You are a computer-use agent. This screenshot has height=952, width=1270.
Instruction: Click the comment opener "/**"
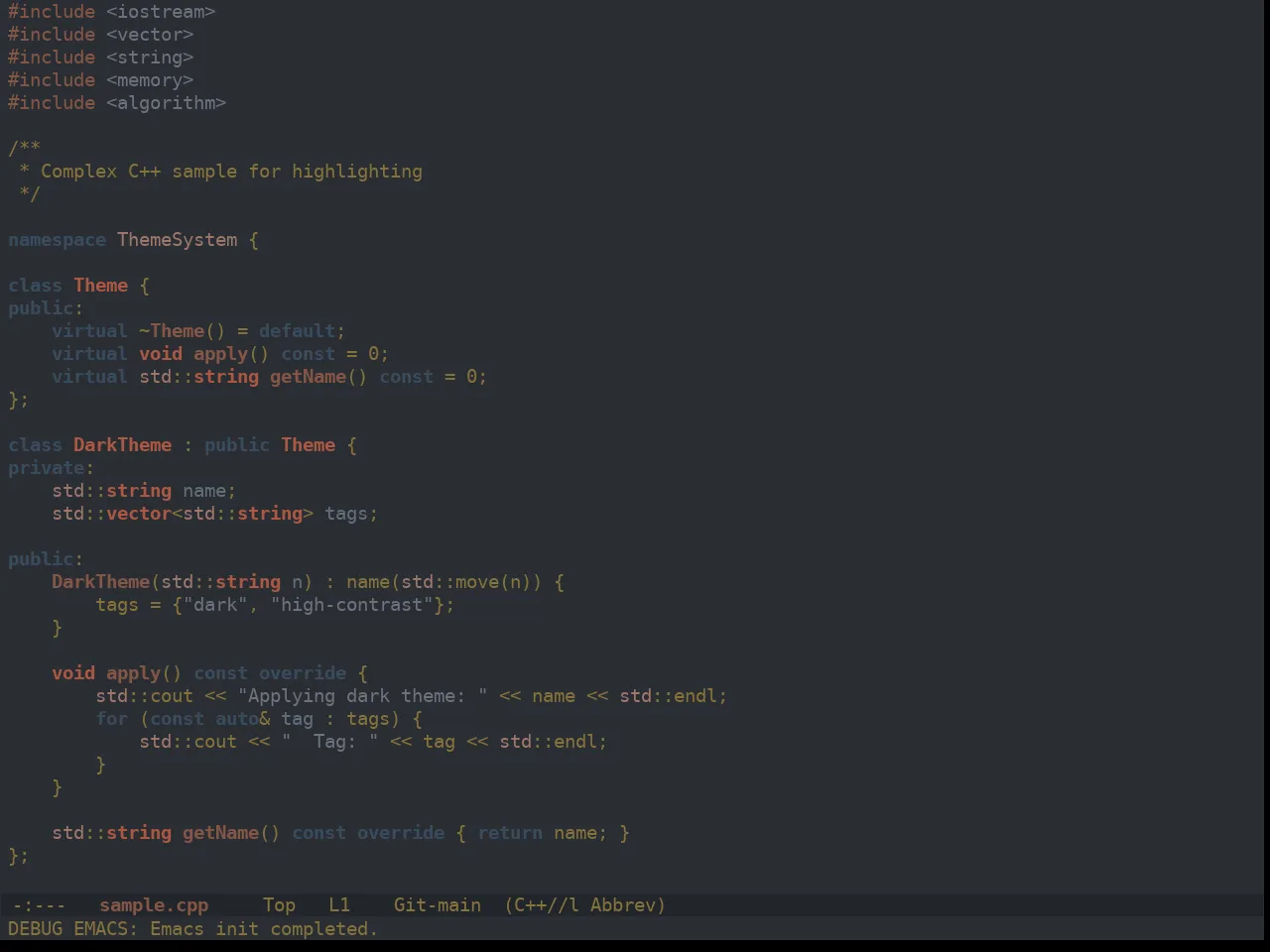point(25,149)
